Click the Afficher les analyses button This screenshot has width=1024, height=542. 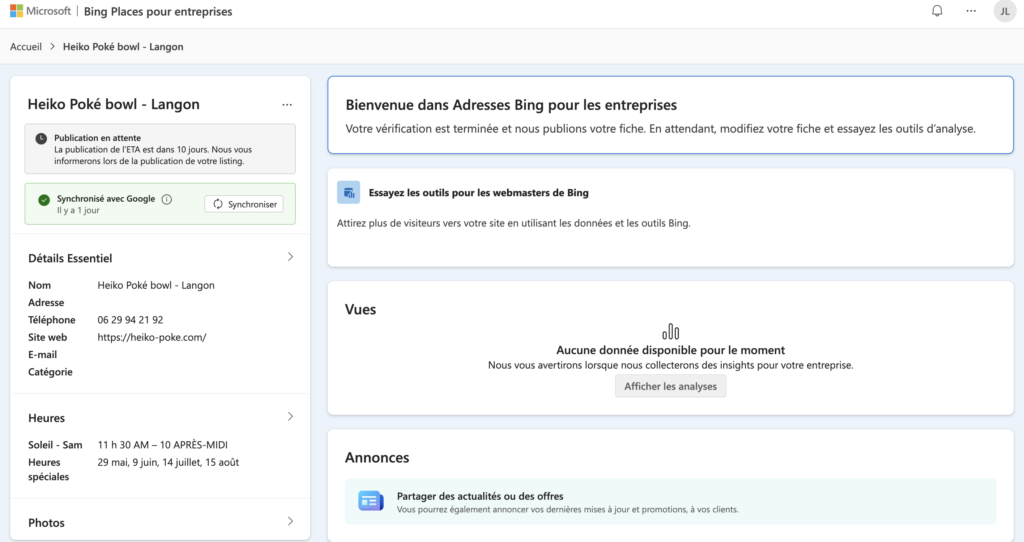point(670,386)
